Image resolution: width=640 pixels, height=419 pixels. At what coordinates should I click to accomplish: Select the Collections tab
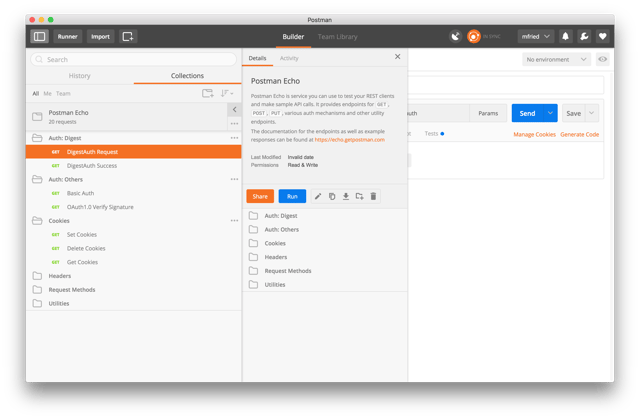point(187,76)
